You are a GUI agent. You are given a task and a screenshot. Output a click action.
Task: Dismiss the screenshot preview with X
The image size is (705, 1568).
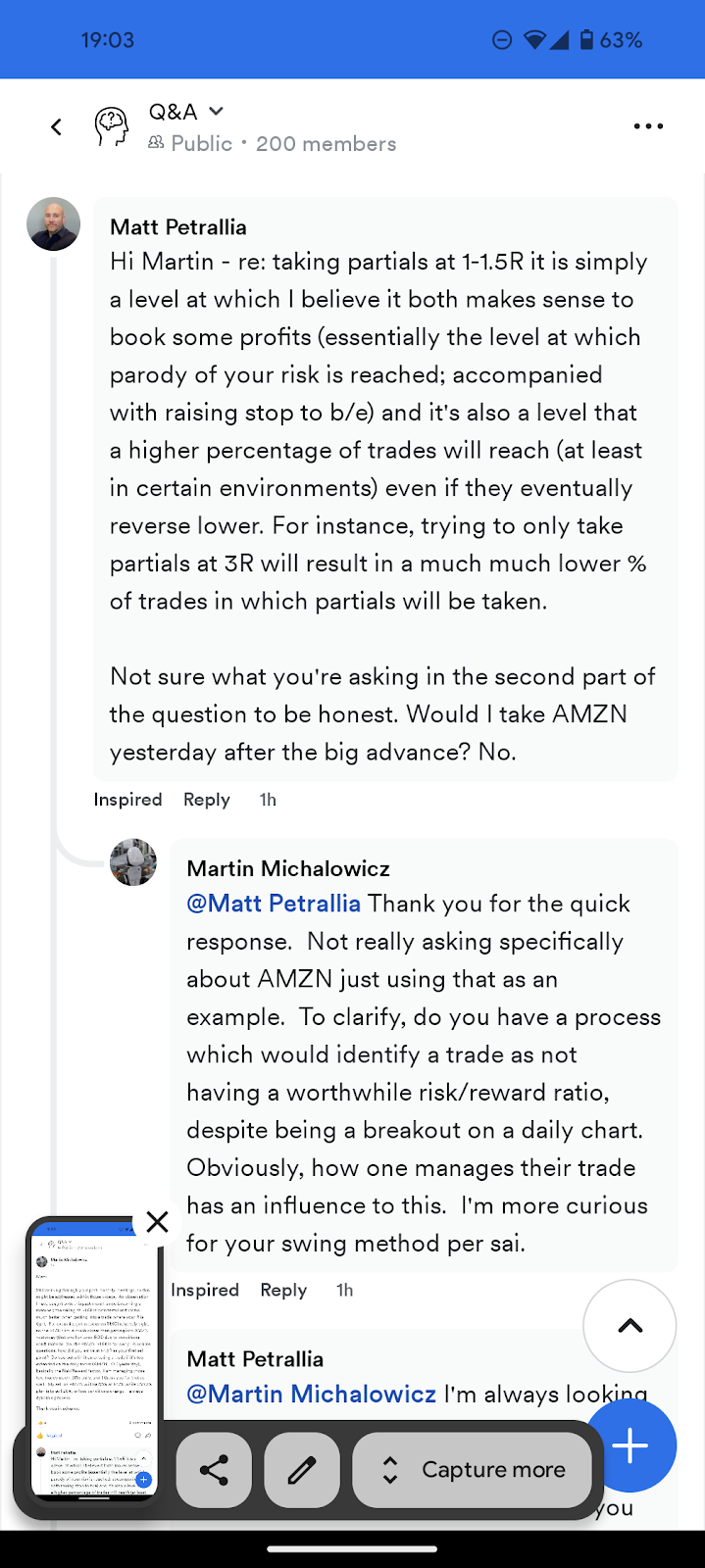(x=157, y=1221)
